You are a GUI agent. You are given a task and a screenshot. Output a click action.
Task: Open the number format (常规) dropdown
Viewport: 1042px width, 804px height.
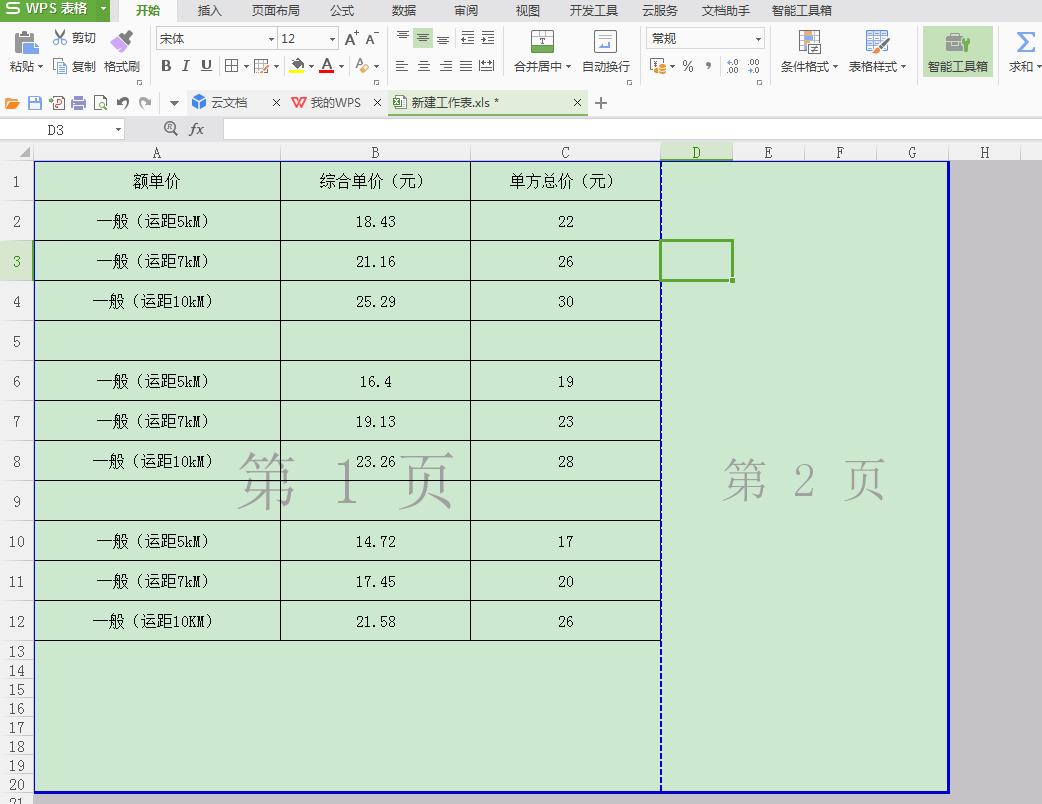click(758, 37)
